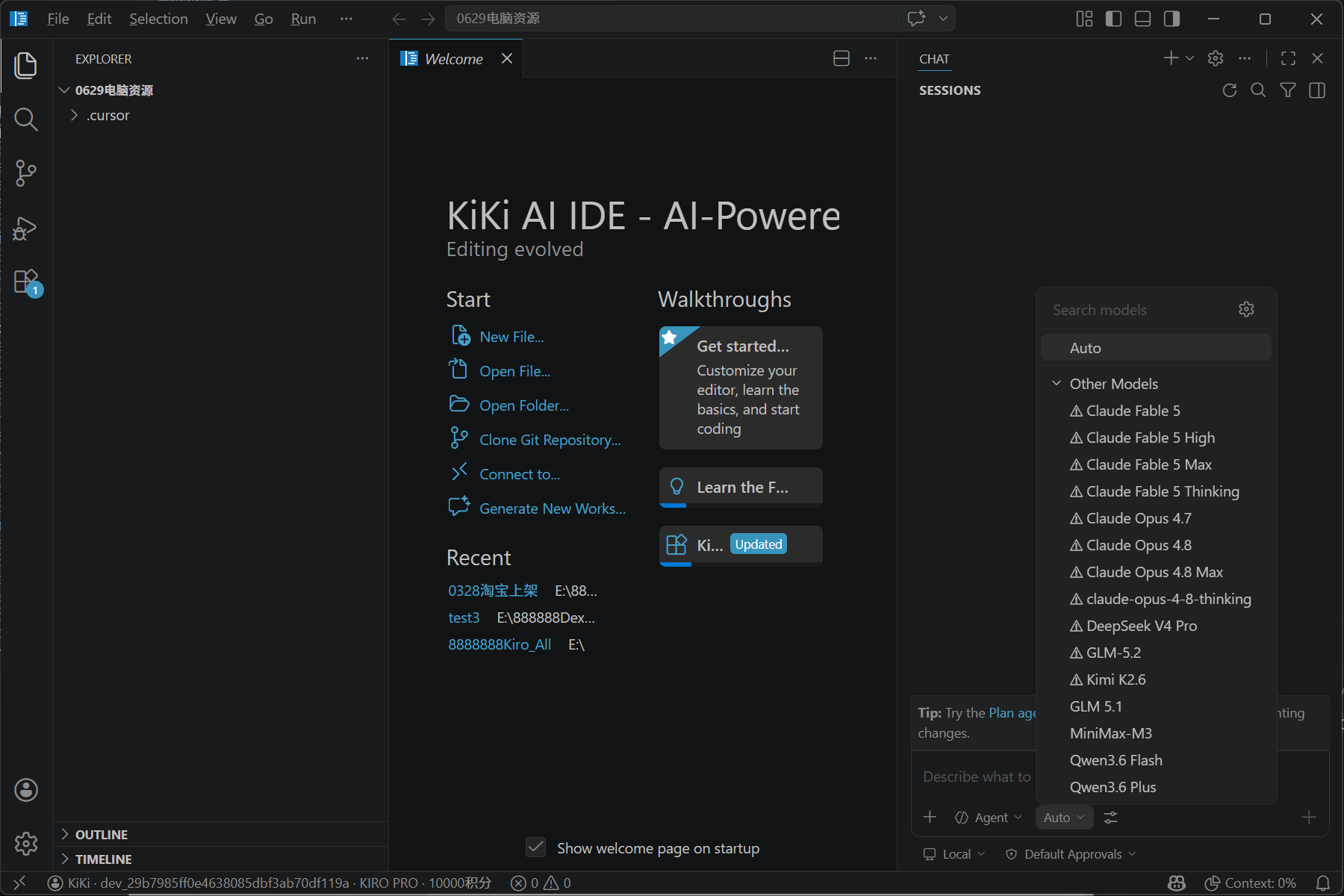Open Source Control view
The width and height of the screenshot is (1344, 896).
[x=26, y=173]
